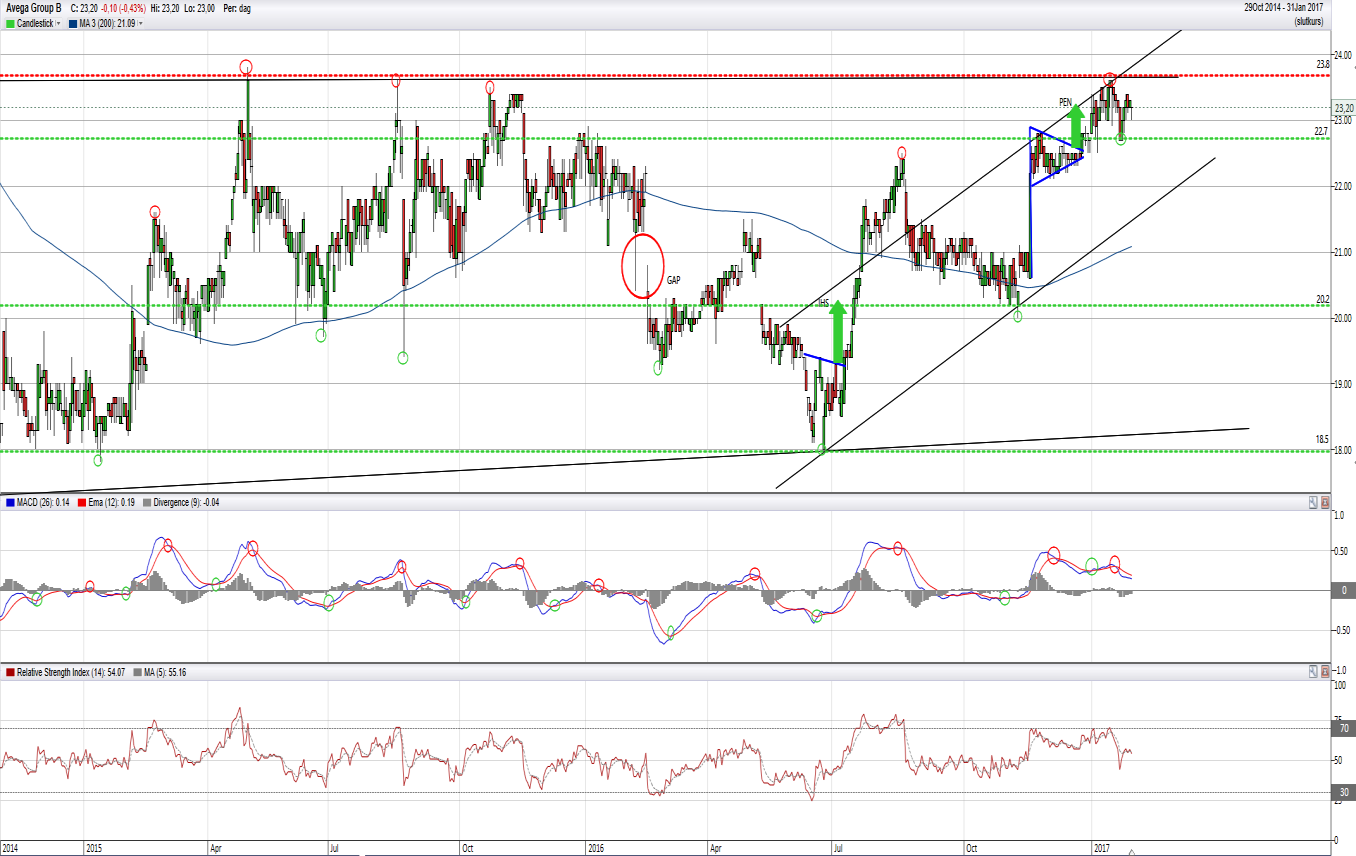Click the MACD (26): 0.14 label
This screenshot has height=856, width=1356.
43,502
